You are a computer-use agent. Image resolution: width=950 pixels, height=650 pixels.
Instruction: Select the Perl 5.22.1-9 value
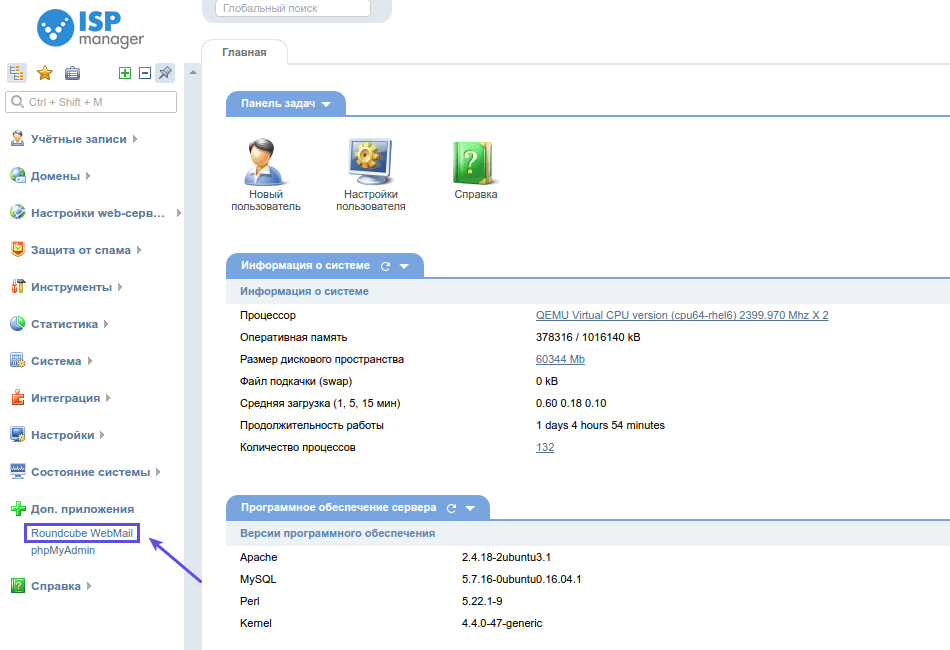point(482,602)
